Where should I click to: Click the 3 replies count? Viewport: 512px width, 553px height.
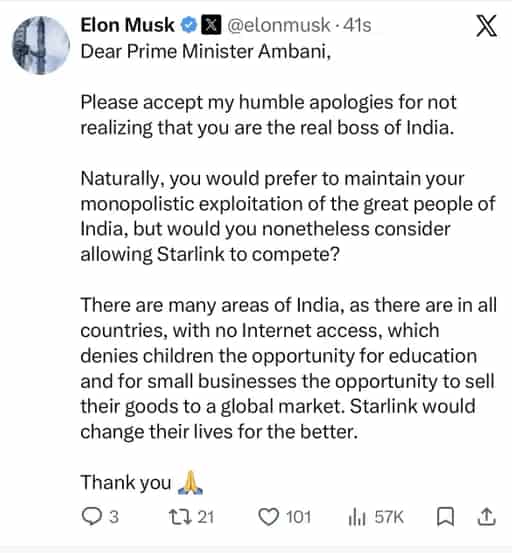[x=114, y=517]
